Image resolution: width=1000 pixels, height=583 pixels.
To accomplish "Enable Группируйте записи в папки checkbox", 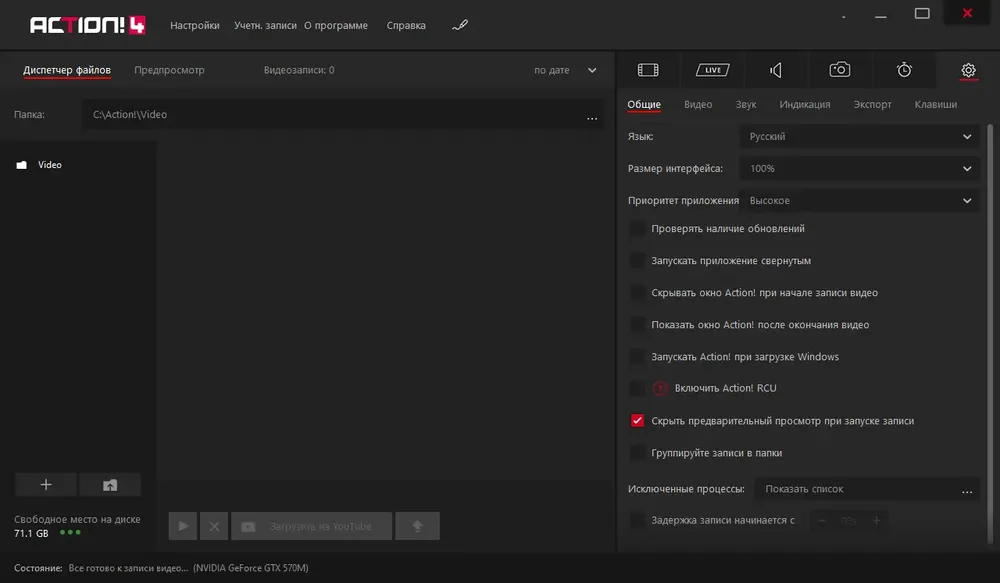I will pos(637,452).
